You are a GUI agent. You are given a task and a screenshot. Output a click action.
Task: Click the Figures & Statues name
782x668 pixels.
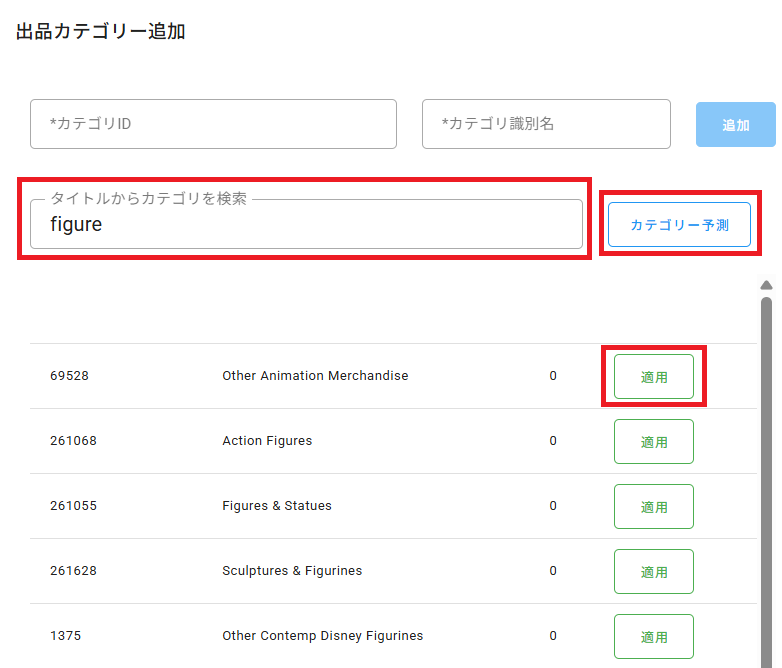pyautogui.click(x=277, y=505)
